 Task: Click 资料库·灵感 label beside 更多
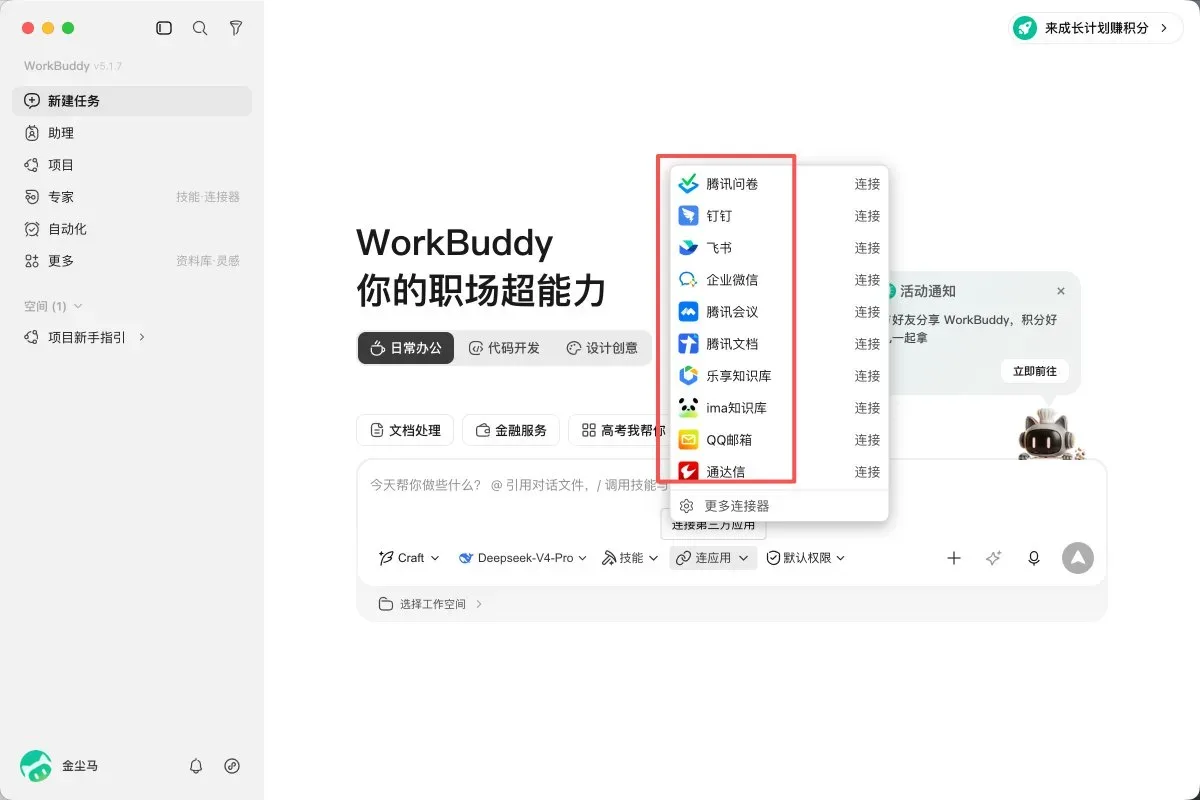(x=208, y=261)
